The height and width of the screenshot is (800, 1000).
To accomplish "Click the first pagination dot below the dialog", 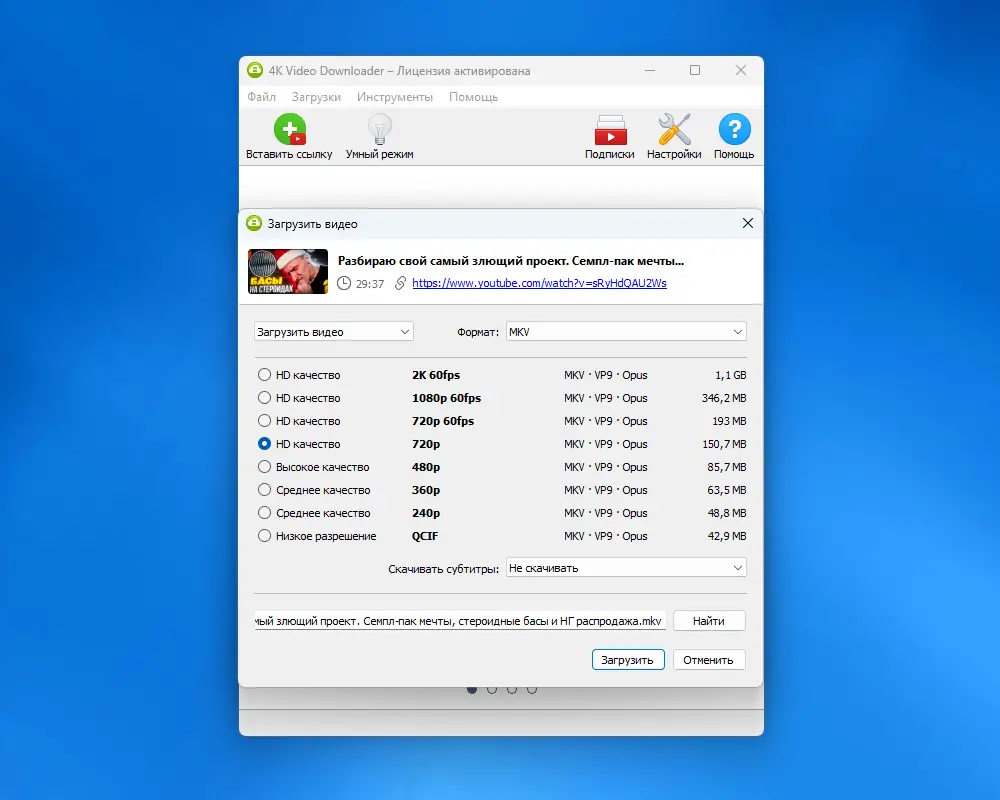I will tap(472, 689).
